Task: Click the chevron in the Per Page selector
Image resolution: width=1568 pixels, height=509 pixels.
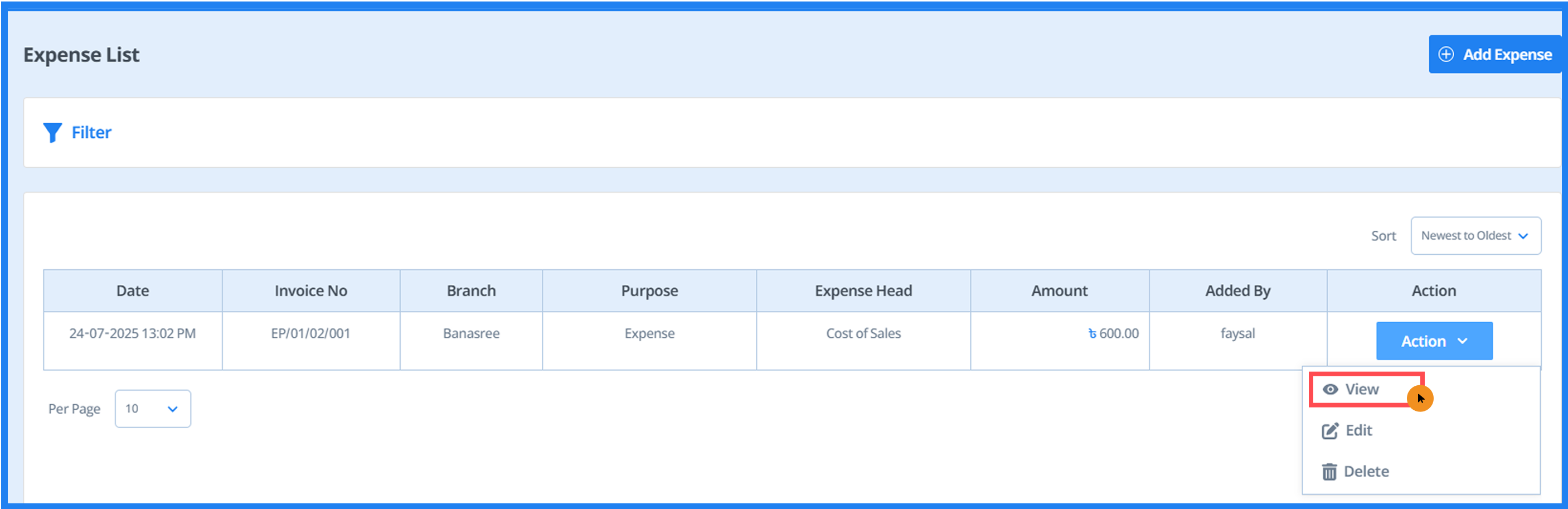Action: pos(173,409)
